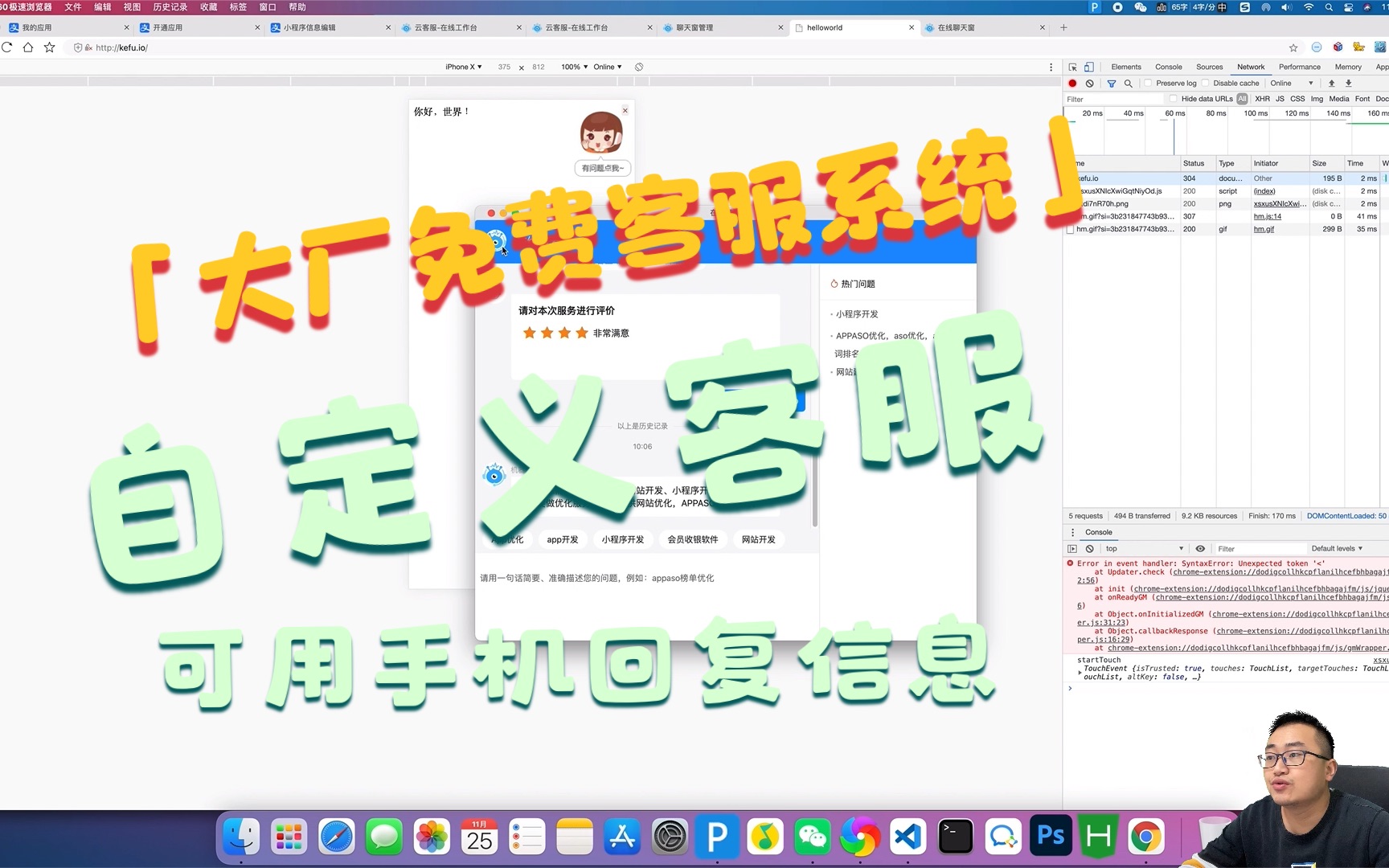Enable Disable cache checkbox
This screenshot has width=1389, height=868.
point(1206,84)
